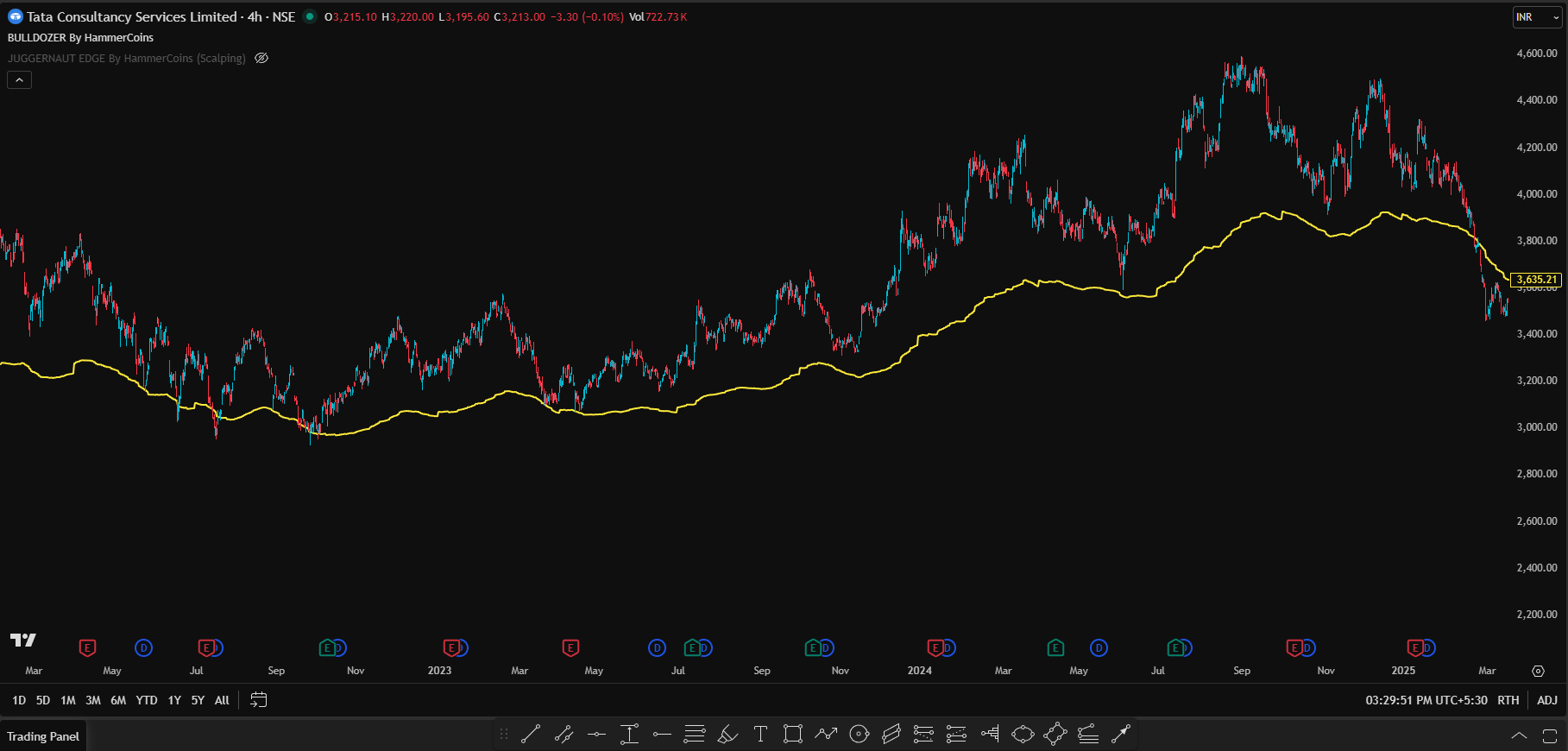Toggle ADJ adjusted data setting
1568x751 pixels.
click(1547, 700)
